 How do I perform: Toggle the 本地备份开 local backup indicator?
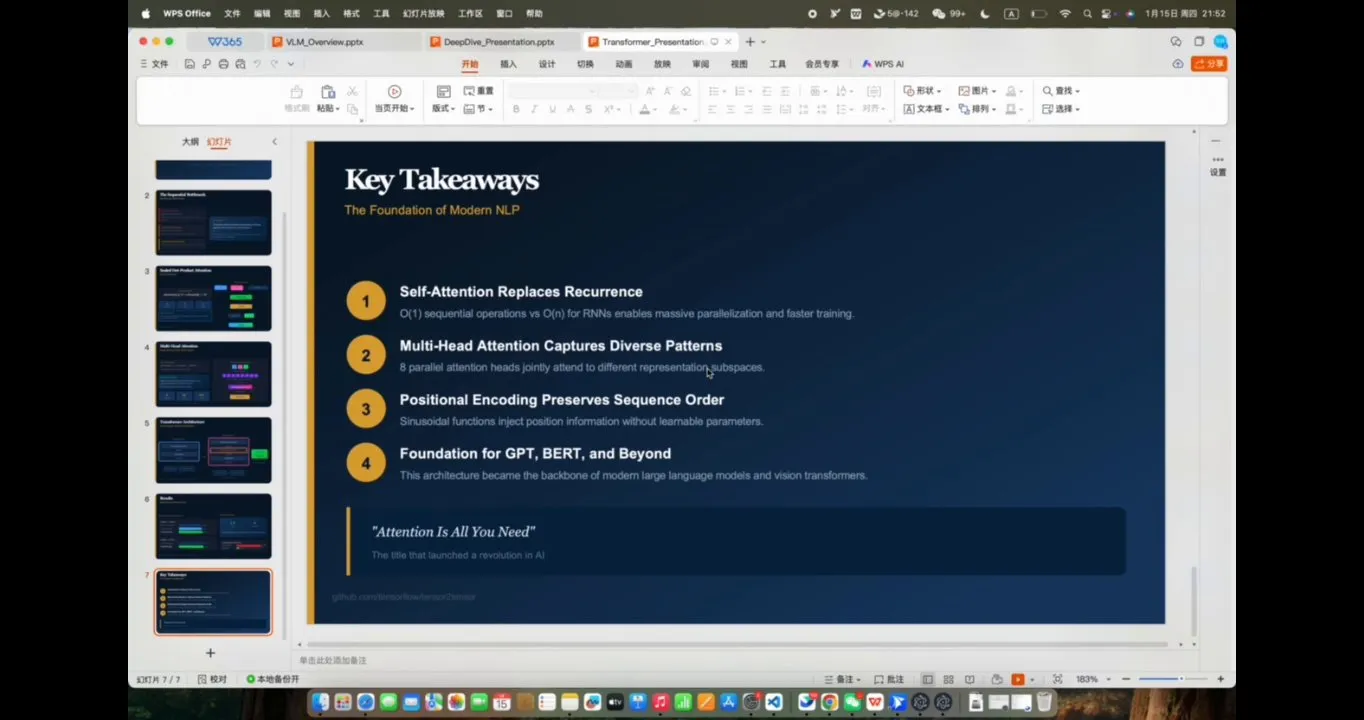click(273, 679)
